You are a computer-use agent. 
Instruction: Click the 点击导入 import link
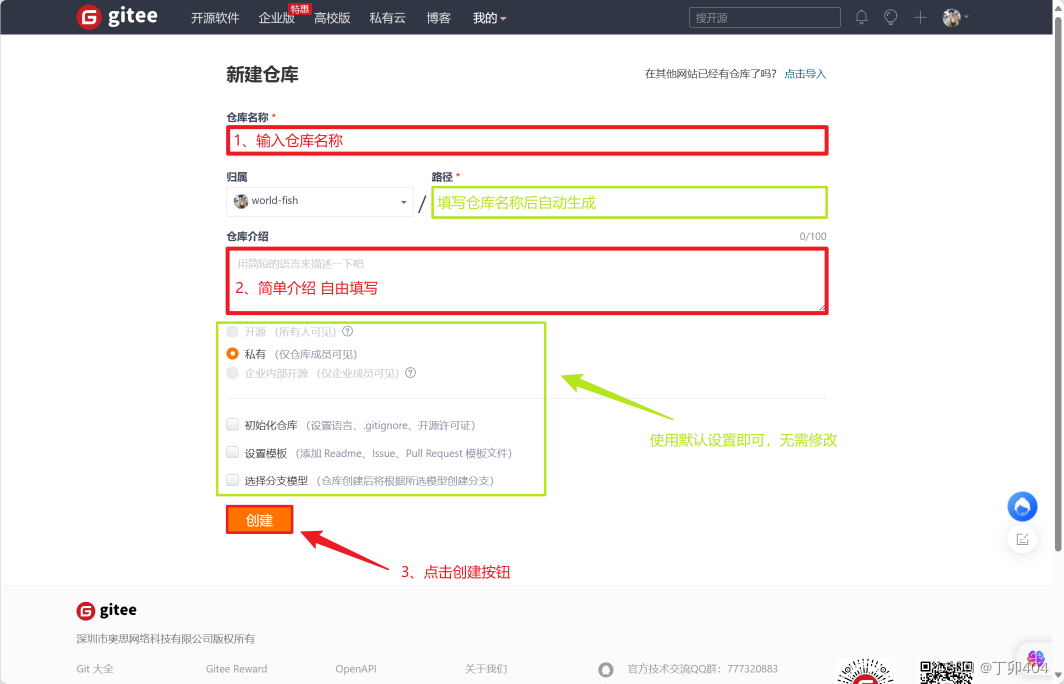[803, 73]
